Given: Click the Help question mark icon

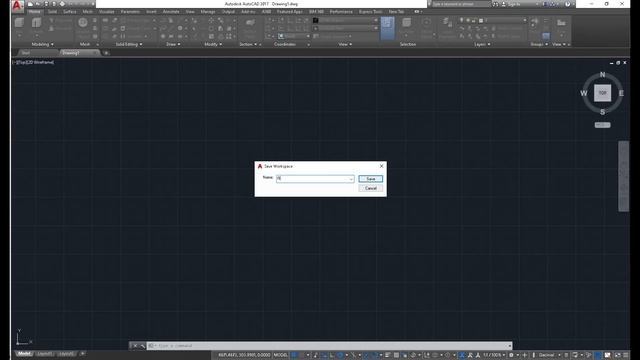Looking at the screenshot, I should [567, 4].
